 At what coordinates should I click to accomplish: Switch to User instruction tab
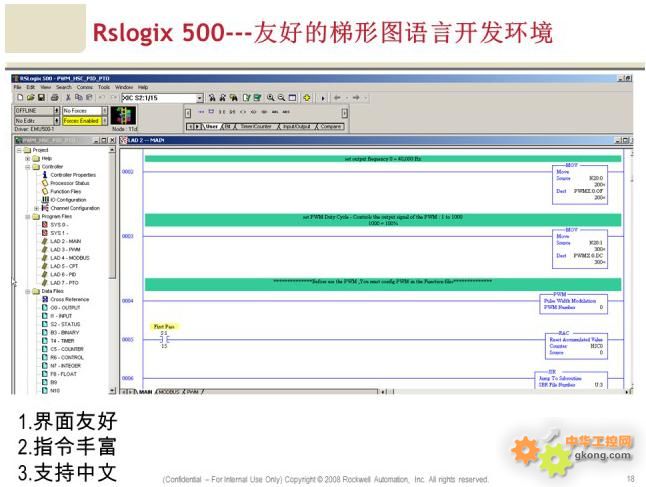(211, 126)
